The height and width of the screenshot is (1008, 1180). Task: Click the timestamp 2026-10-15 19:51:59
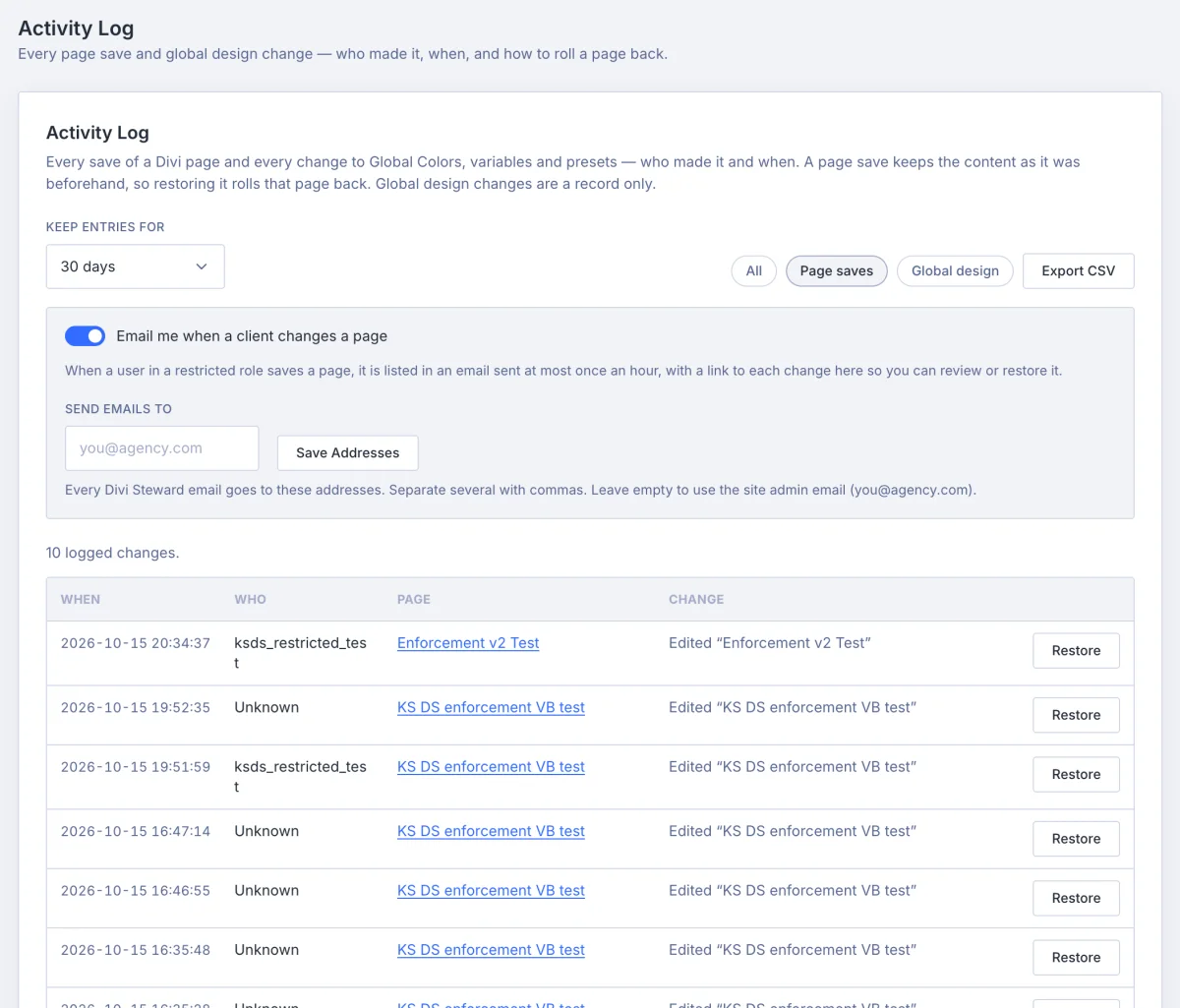click(136, 767)
